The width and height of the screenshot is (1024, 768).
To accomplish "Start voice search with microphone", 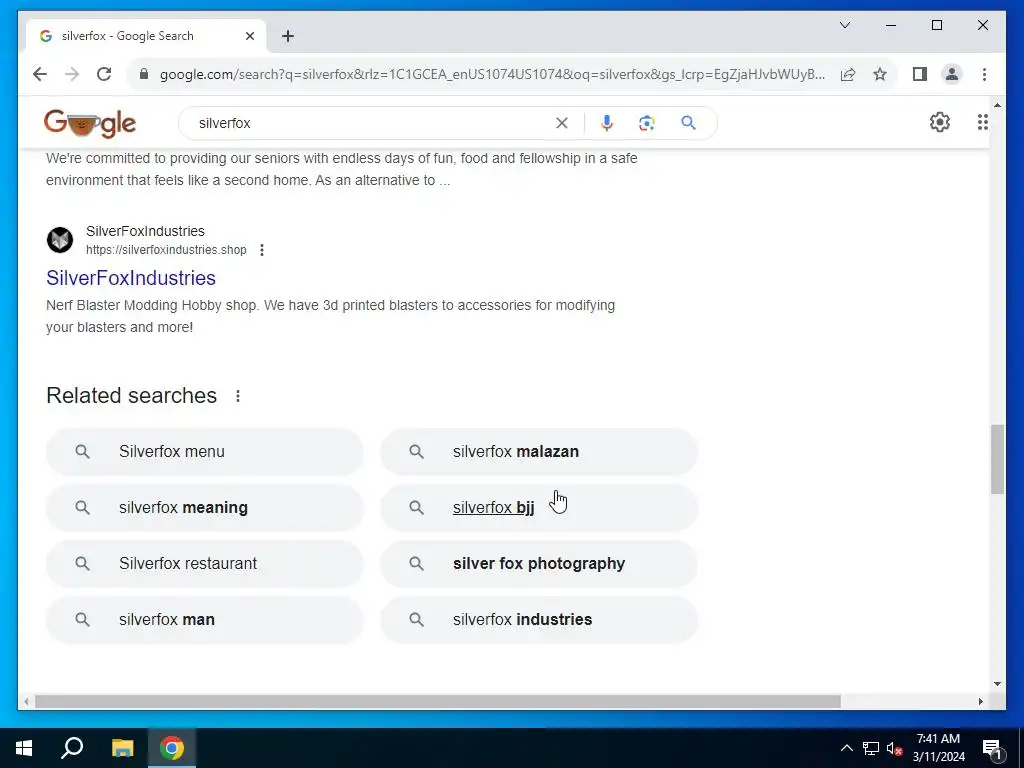I will 607,123.
